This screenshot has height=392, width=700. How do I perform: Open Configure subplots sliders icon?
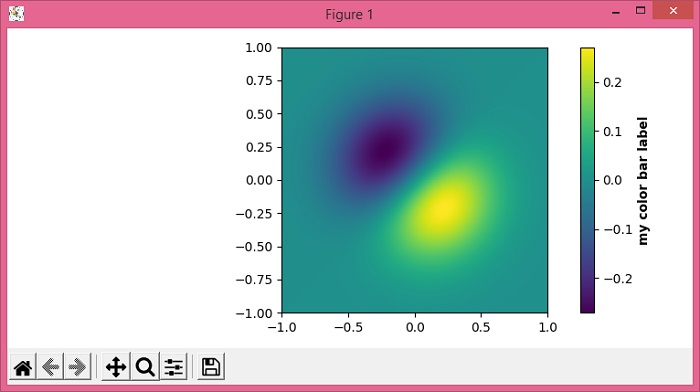tap(174, 367)
